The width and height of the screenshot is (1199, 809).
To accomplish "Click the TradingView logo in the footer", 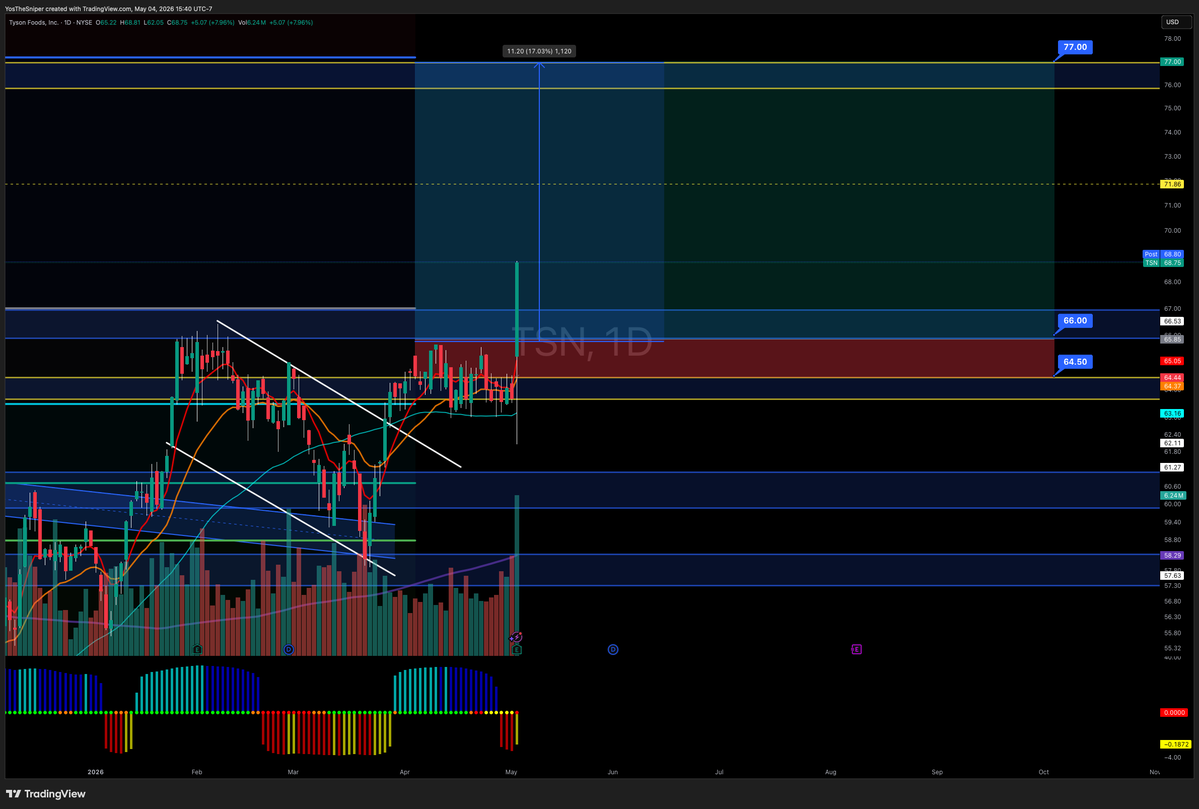I will (x=46, y=794).
